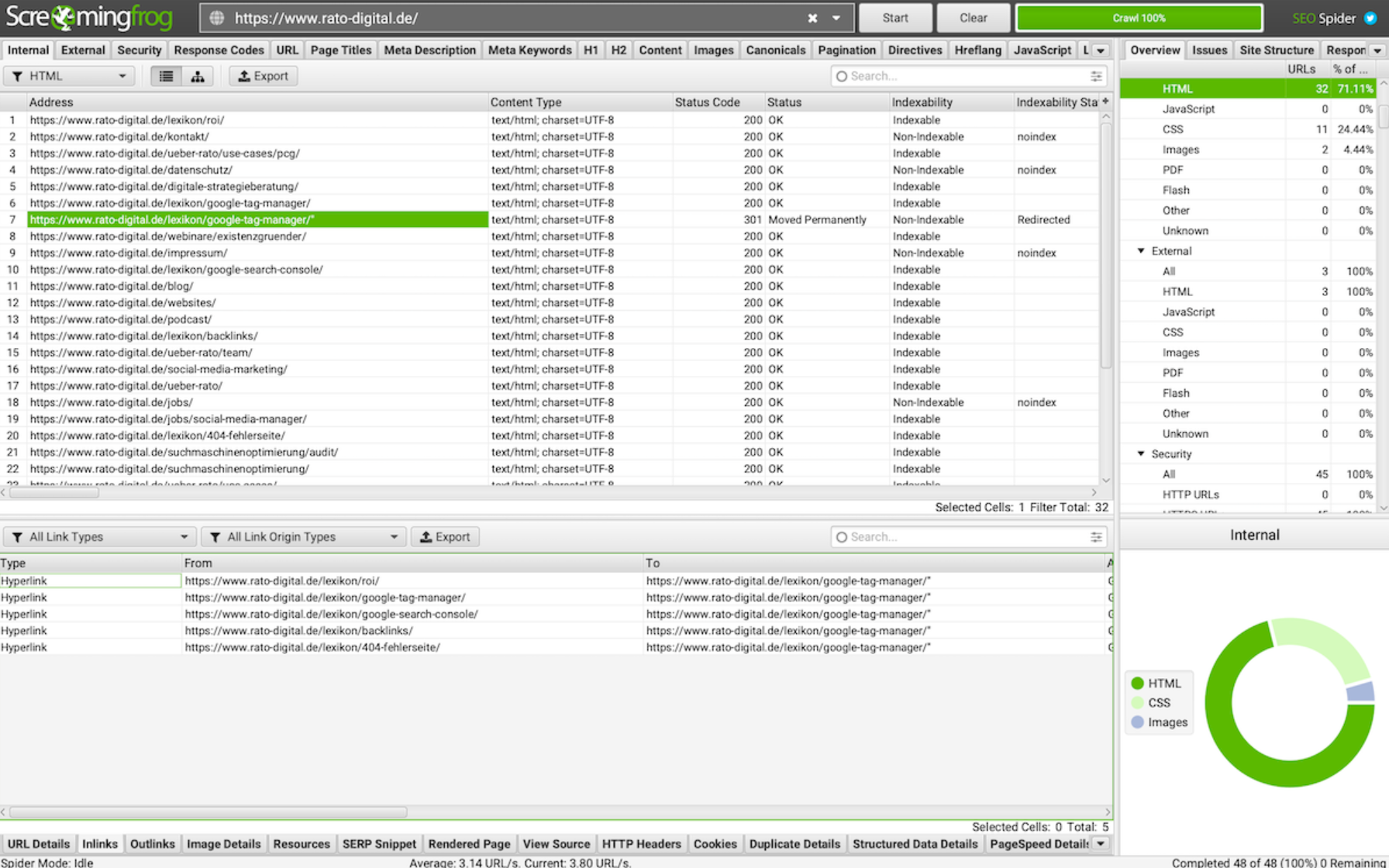The height and width of the screenshot is (868, 1389).
Task: Click the Crawl 100% progress bar
Action: tap(1139, 18)
